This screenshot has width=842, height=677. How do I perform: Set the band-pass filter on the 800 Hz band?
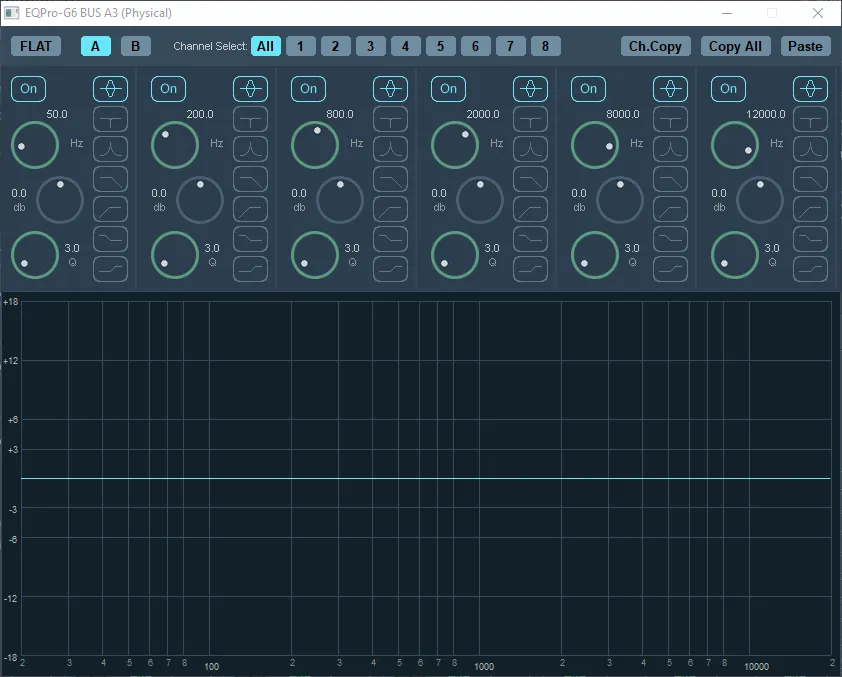[x=391, y=149]
